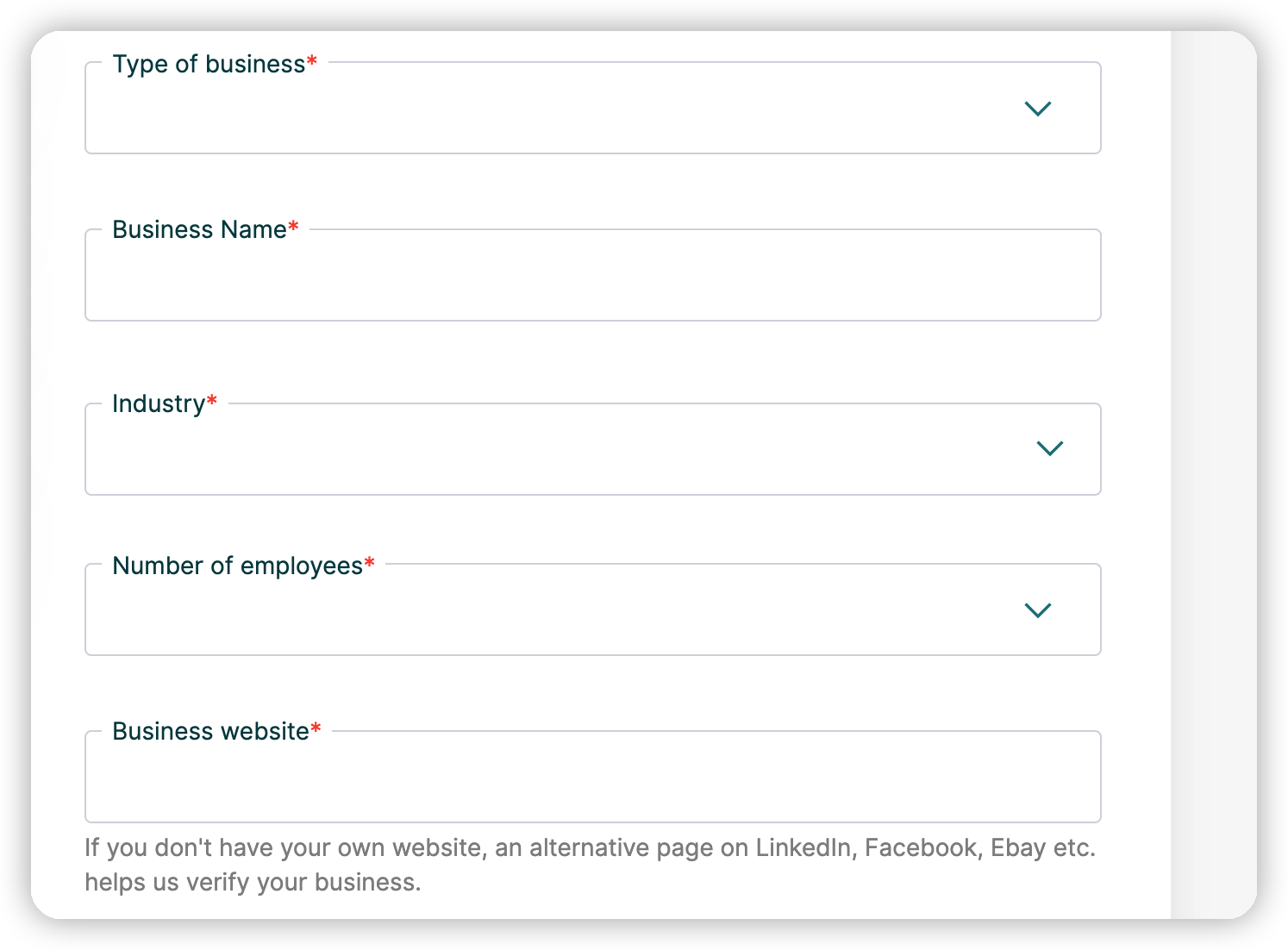The image size is (1288, 950).
Task: Click the gray side panel on the right
Action: click(x=1212, y=474)
